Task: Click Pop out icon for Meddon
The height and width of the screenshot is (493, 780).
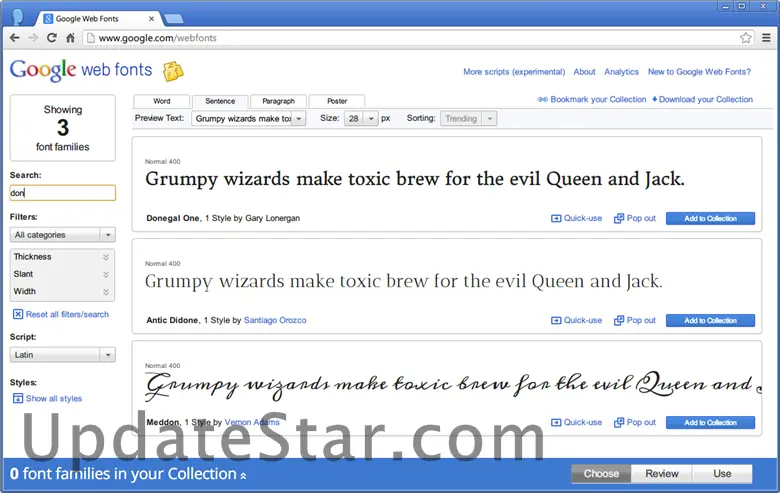Action: pyautogui.click(x=619, y=422)
